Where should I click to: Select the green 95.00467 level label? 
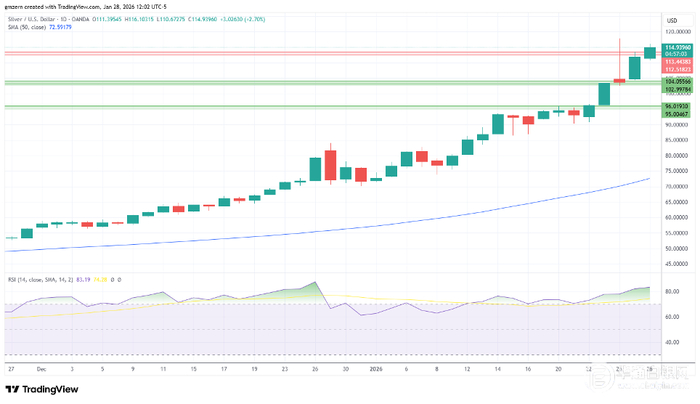click(x=678, y=114)
